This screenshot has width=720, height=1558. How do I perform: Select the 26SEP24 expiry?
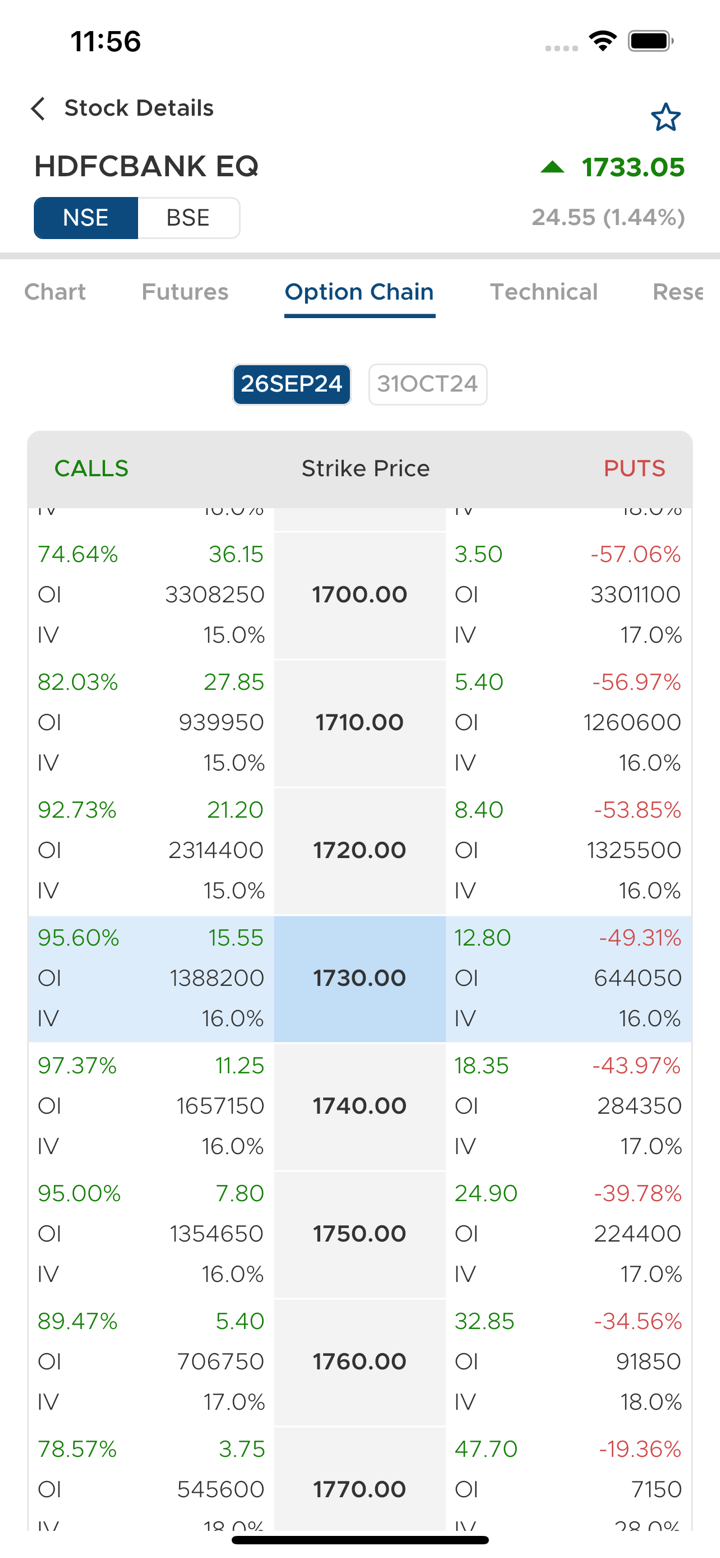click(292, 384)
